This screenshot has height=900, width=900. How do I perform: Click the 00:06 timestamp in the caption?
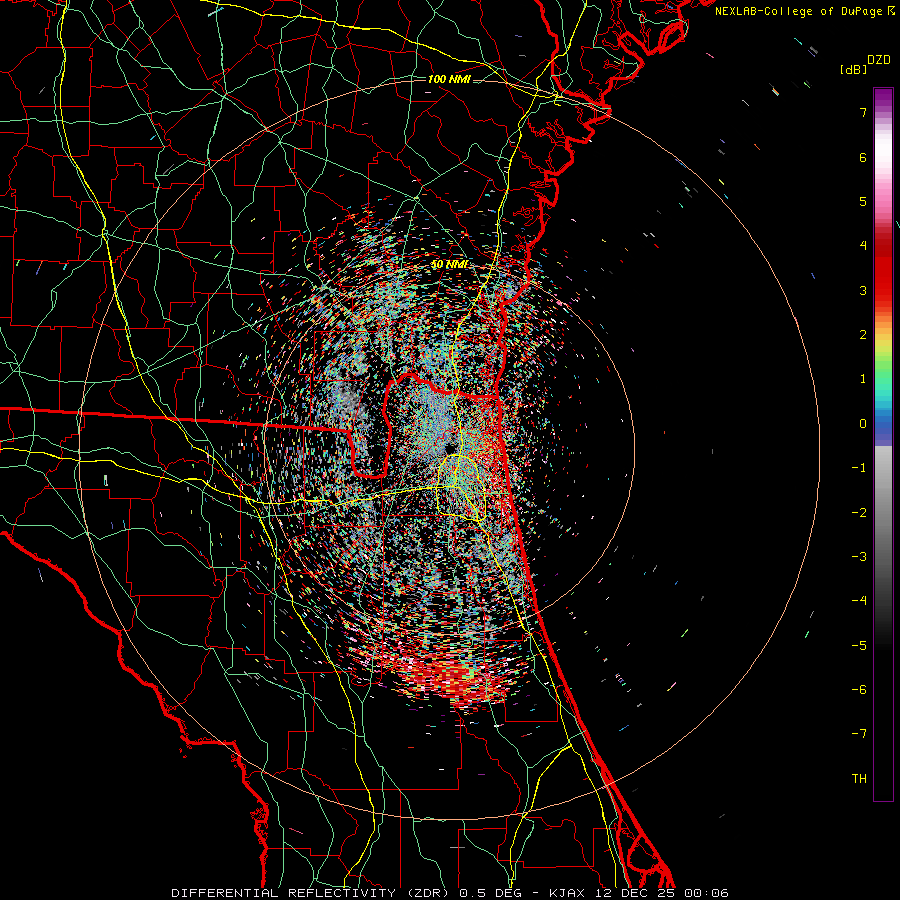(x=706, y=893)
